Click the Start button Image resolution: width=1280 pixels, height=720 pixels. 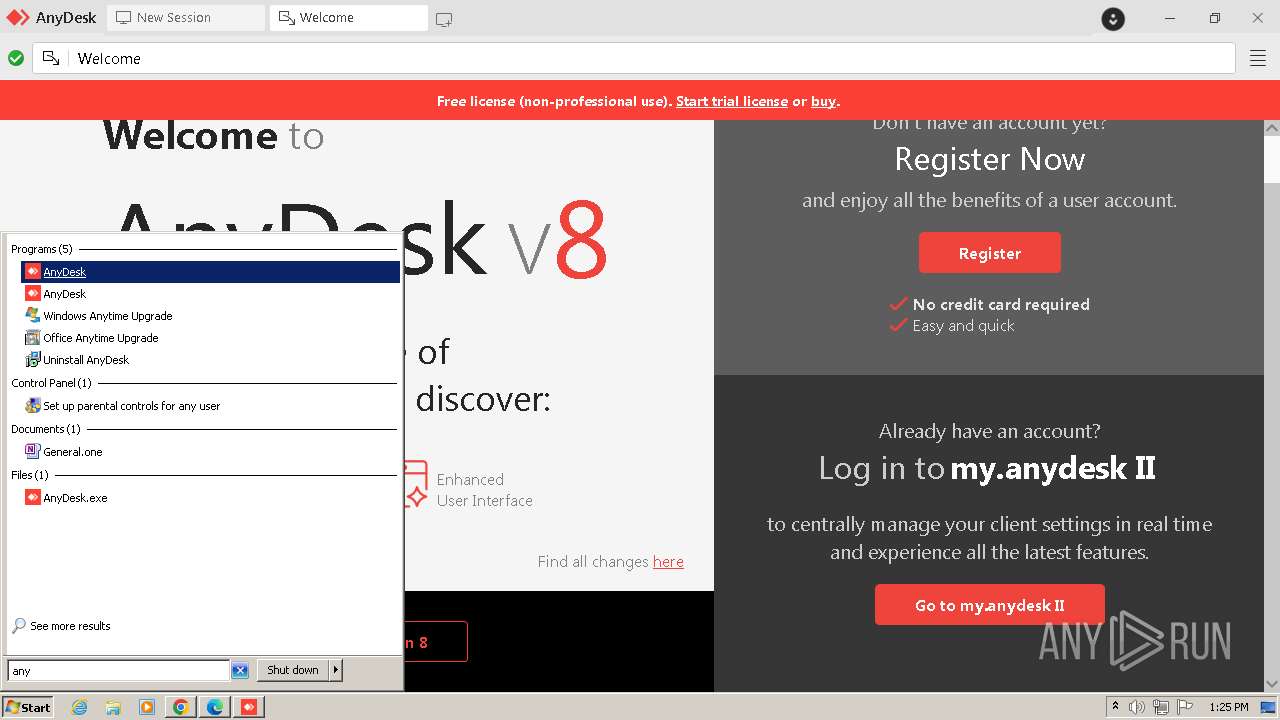(x=28, y=707)
